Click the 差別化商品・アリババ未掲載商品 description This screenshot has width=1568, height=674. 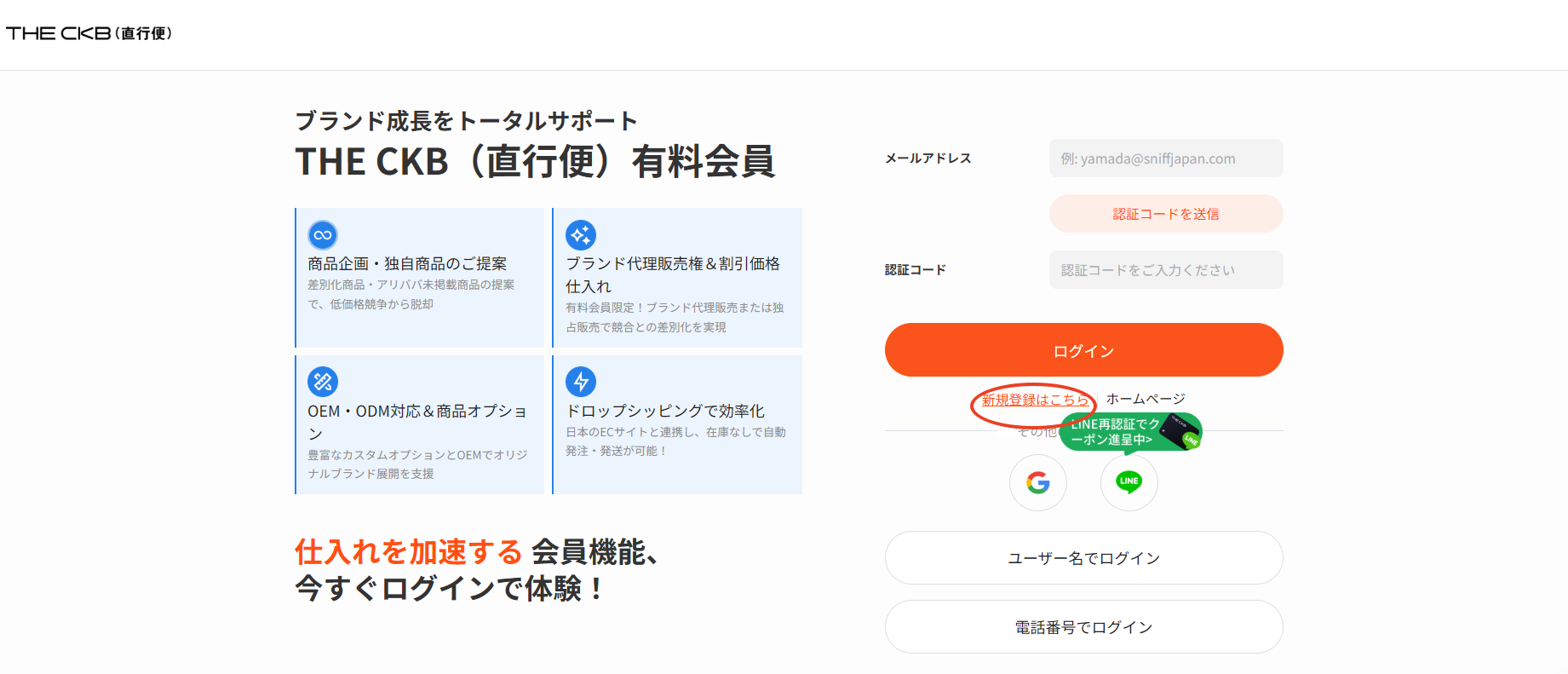(x=411, y=294)
